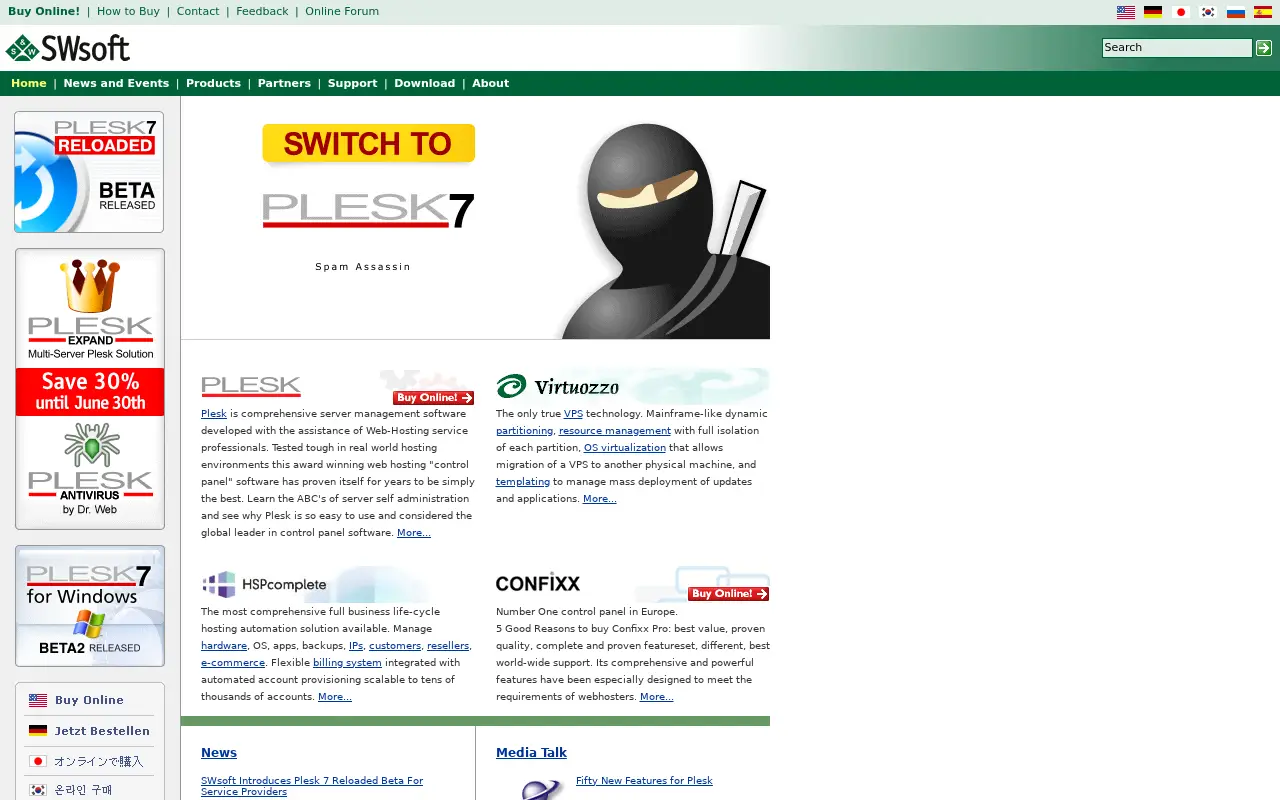Switch site language to US English flag
Viewport: 1280px width, 800px height.
click(1125, 12)
